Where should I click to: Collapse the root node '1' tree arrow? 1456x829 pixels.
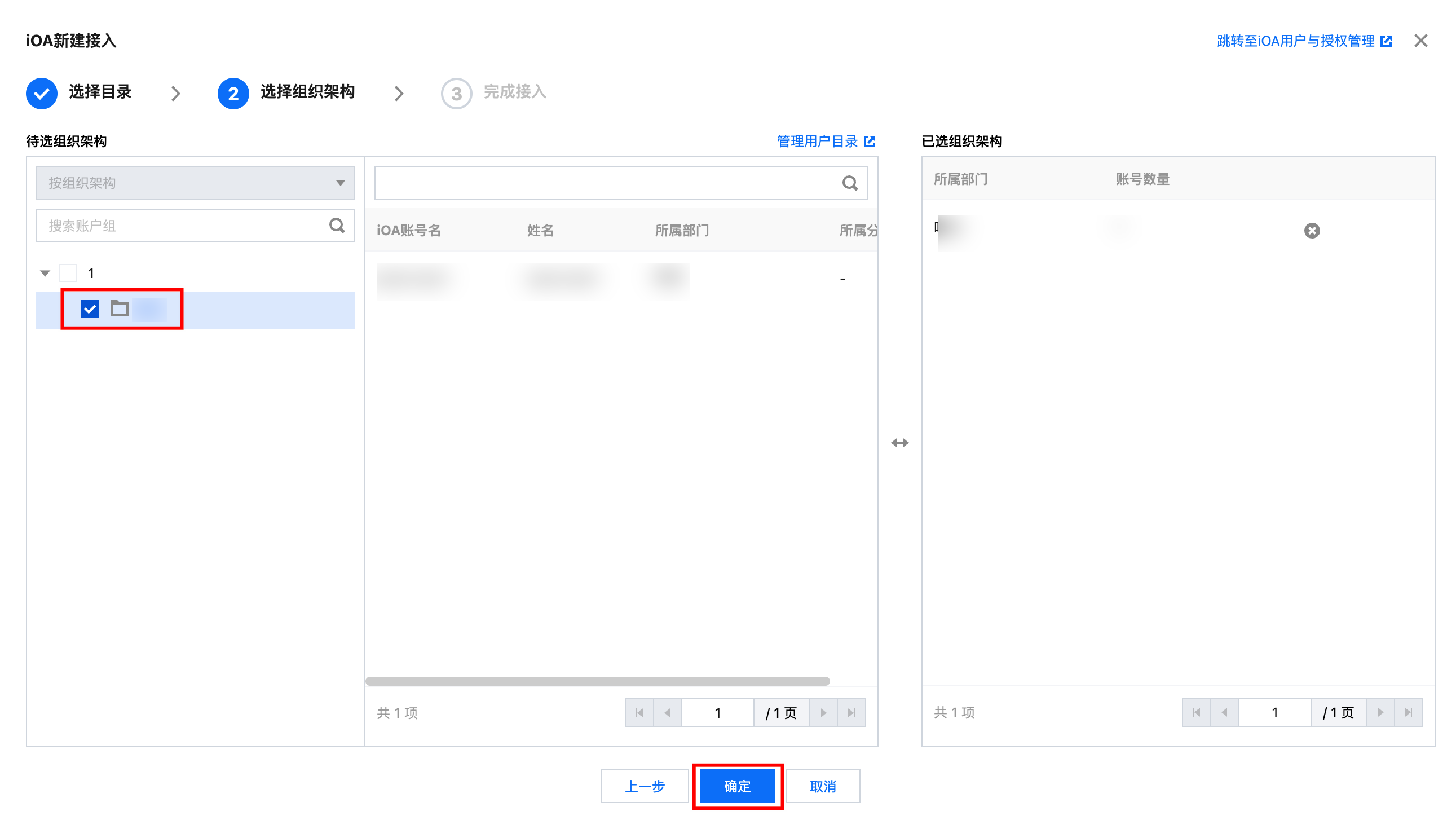click(x=45, y=274)
